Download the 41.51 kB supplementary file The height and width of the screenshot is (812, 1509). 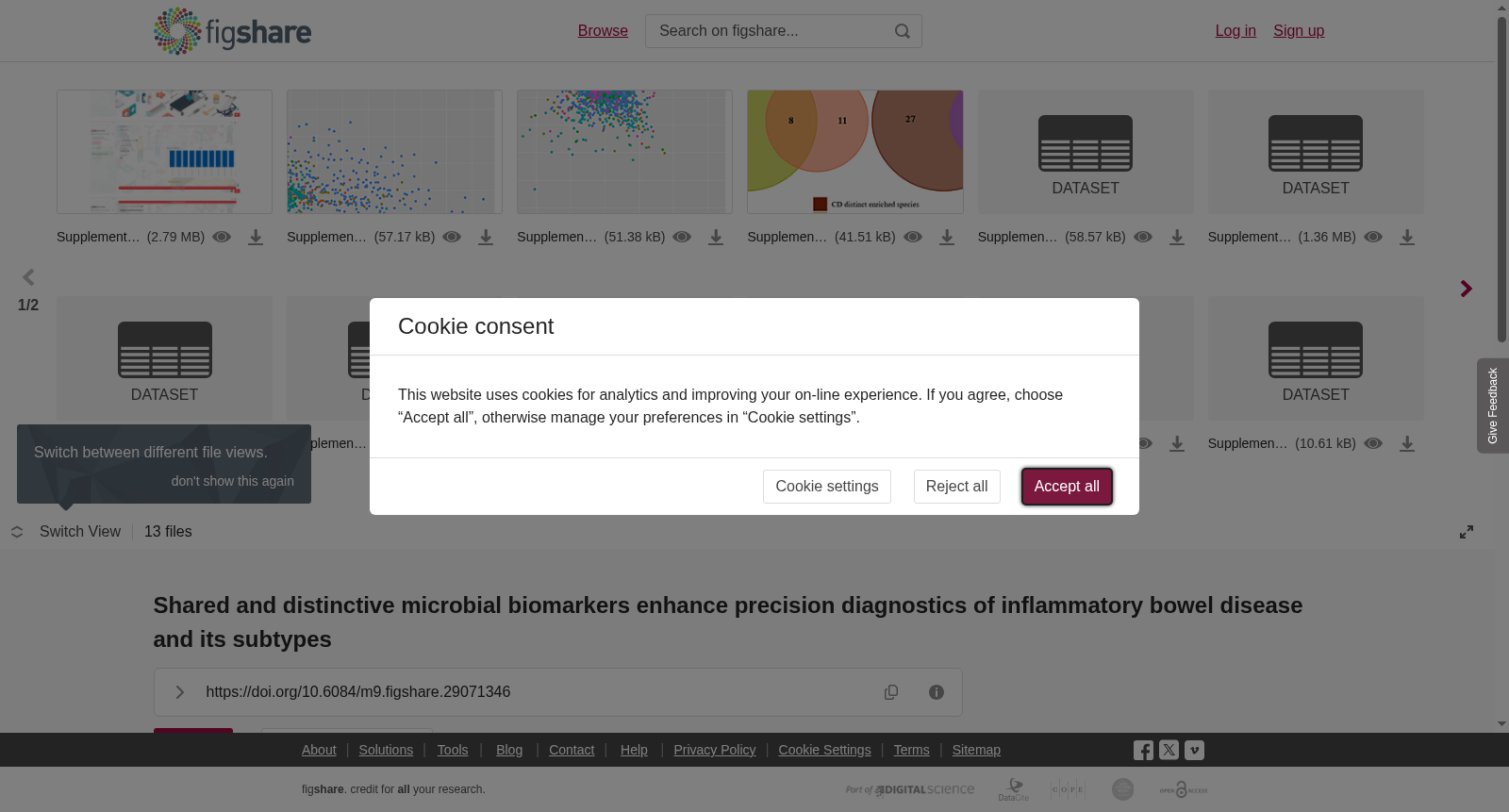947,238
